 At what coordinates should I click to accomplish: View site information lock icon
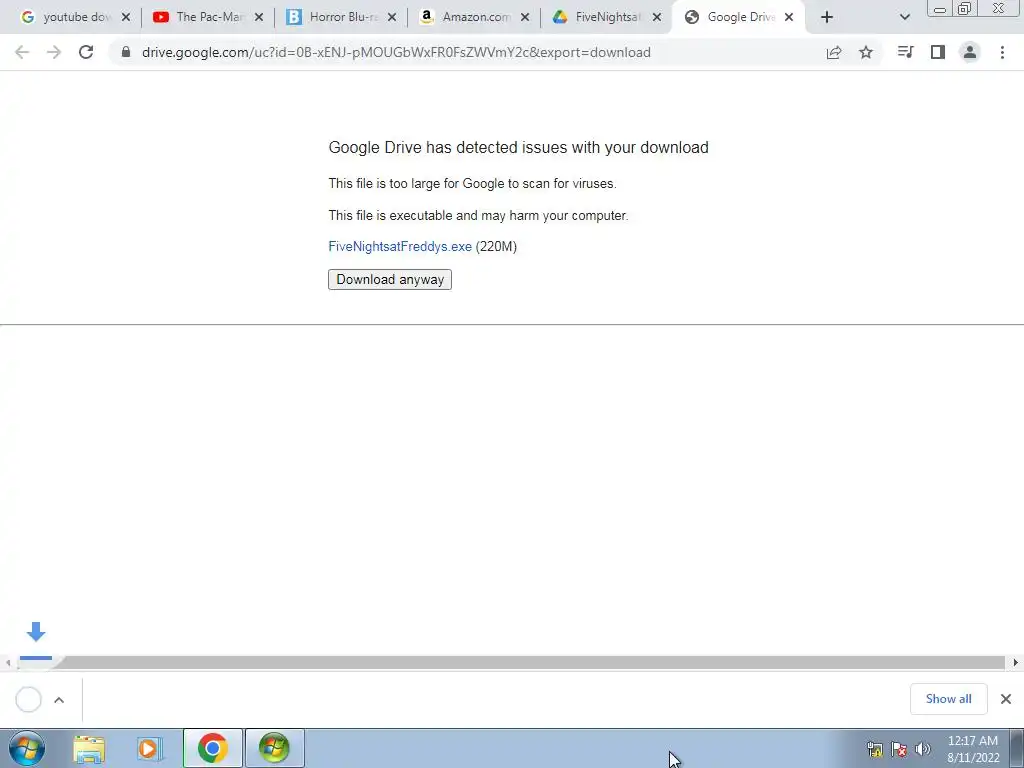[x=126, y=52]
